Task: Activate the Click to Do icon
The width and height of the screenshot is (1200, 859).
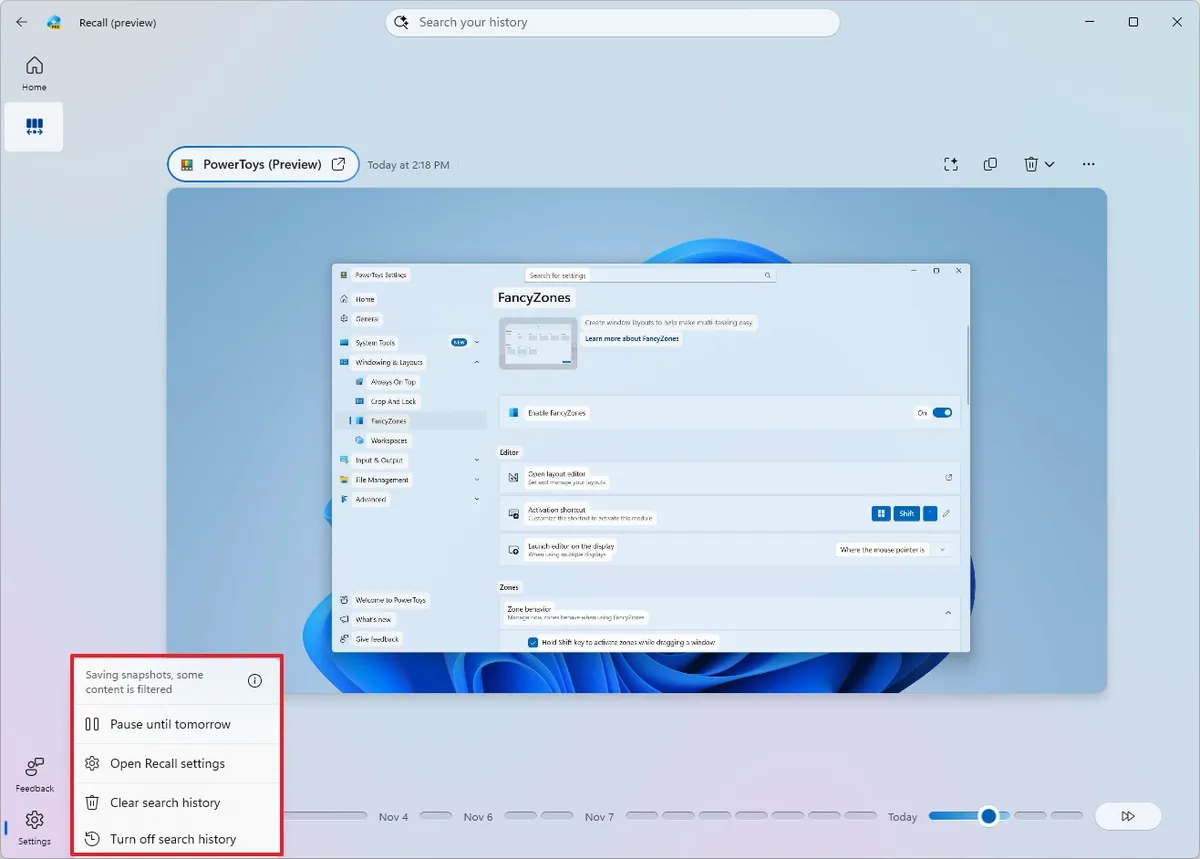Action: click(x=950, y=164)
